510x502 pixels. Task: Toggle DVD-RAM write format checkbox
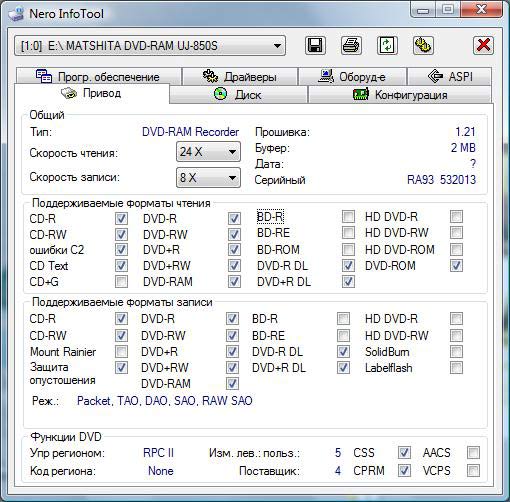pos(232,383)
